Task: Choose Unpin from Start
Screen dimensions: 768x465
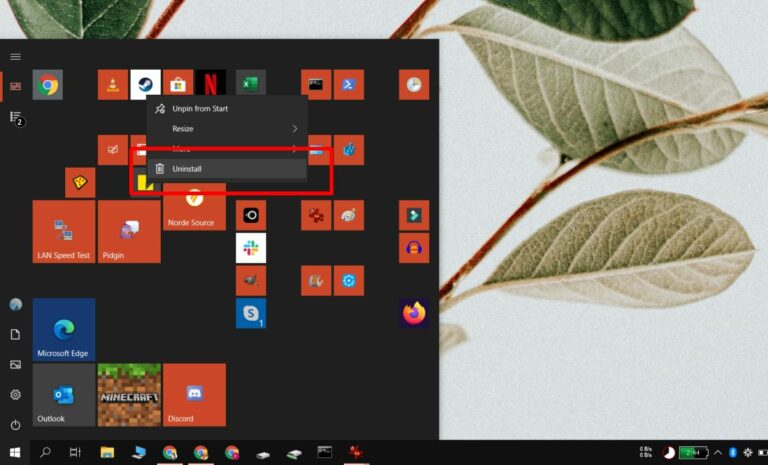Action: (227, 108)
